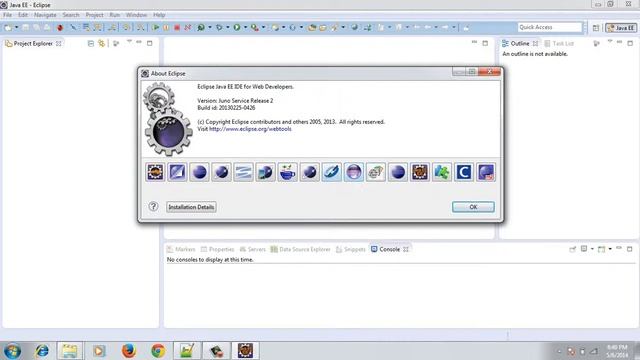Click the Suspend pause icon in the toolbar
The height and width of the screenshot is (360, 640).
tap(166, 27)
